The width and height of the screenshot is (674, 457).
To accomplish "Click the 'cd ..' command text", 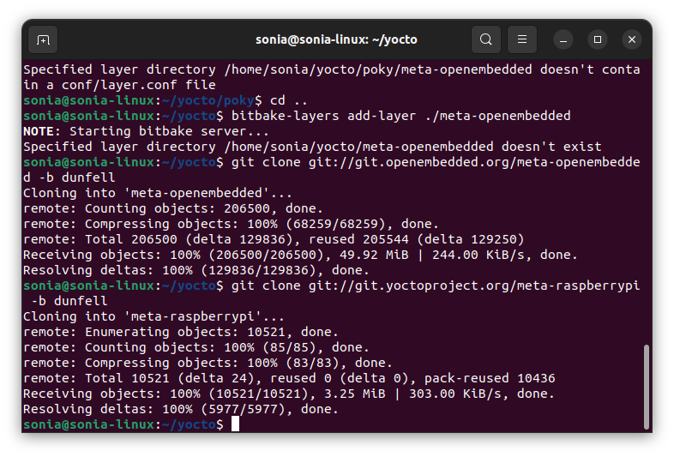I will point(288,101).
